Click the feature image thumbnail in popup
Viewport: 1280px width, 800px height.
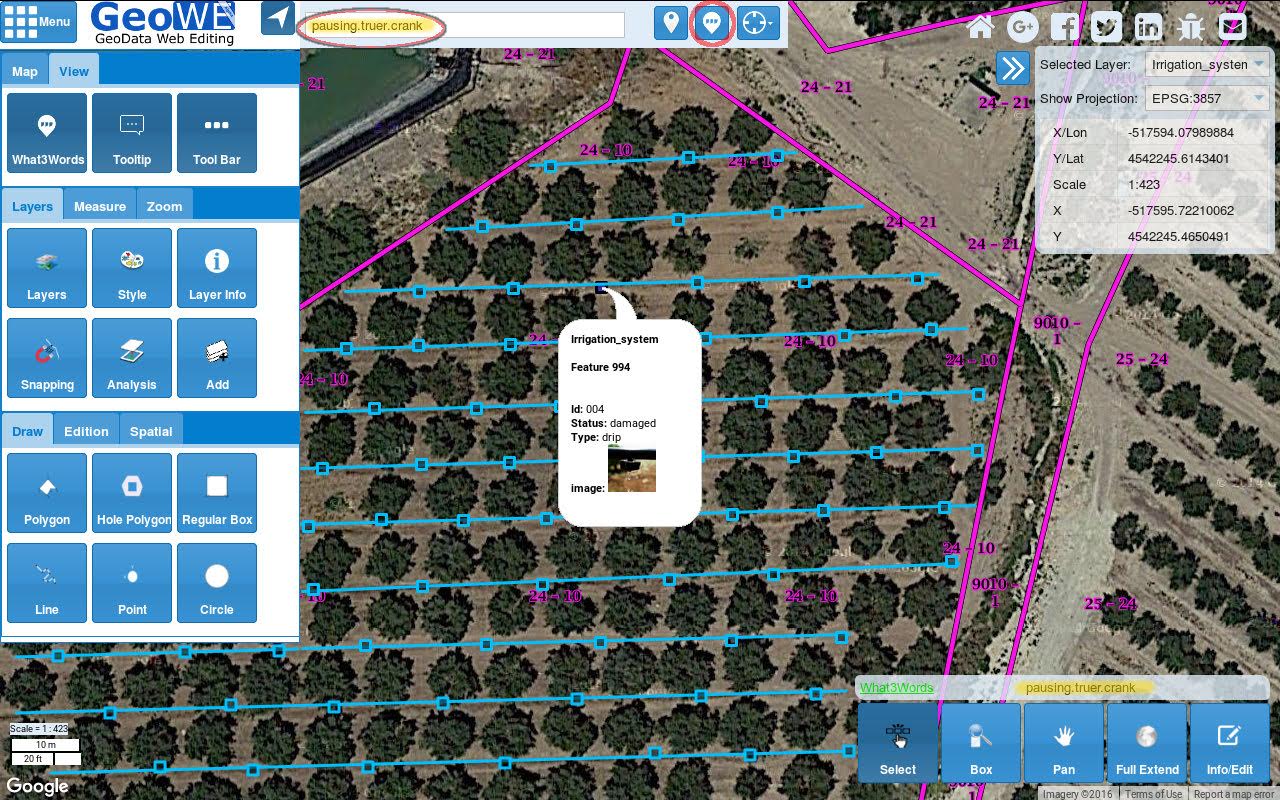632,469
